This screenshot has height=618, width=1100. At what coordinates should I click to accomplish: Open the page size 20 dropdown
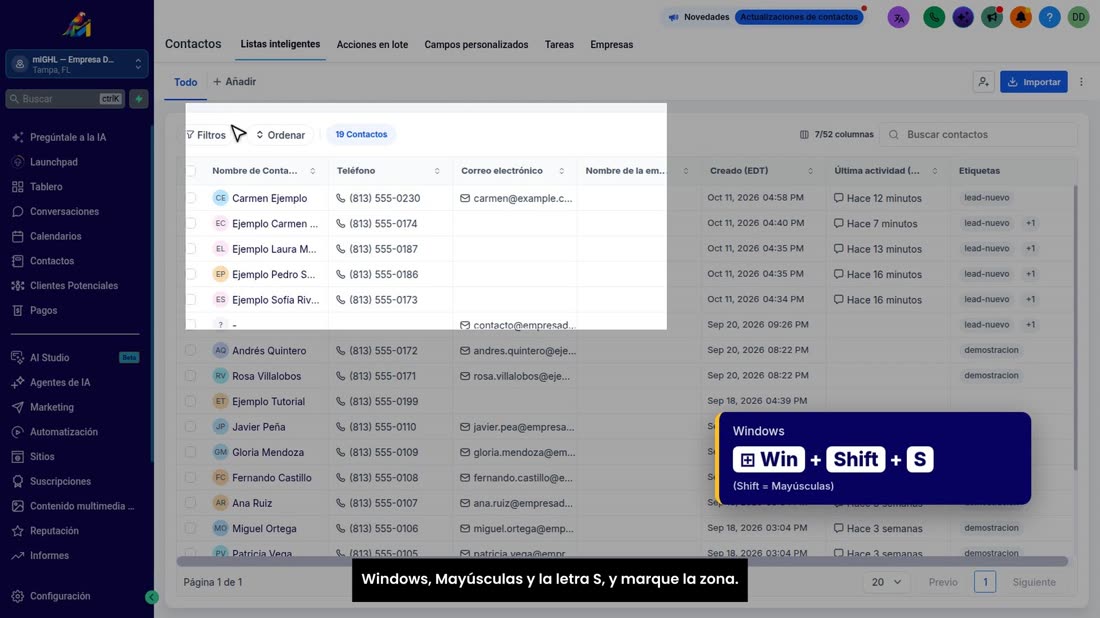tap(886, 582)
